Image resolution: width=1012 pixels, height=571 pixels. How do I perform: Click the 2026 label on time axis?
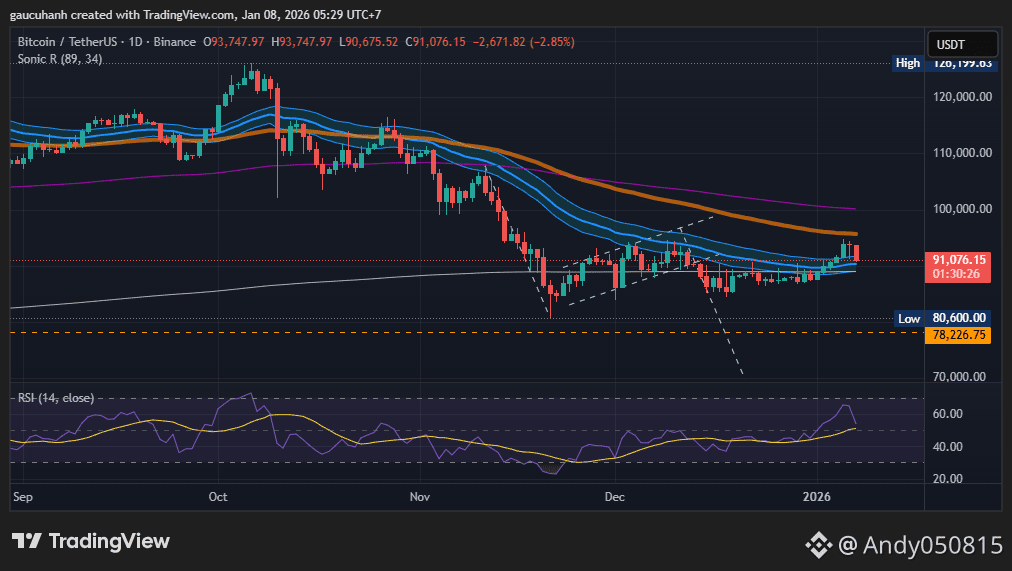817,496
